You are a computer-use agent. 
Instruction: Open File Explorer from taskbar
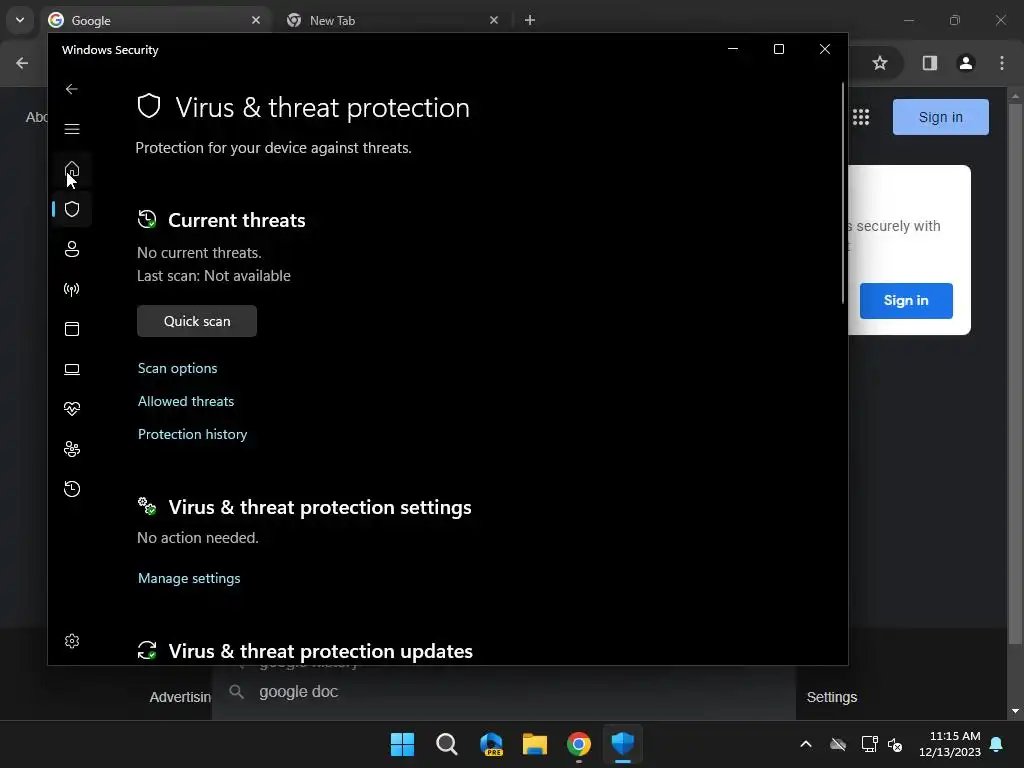click(x=535, y=744)
